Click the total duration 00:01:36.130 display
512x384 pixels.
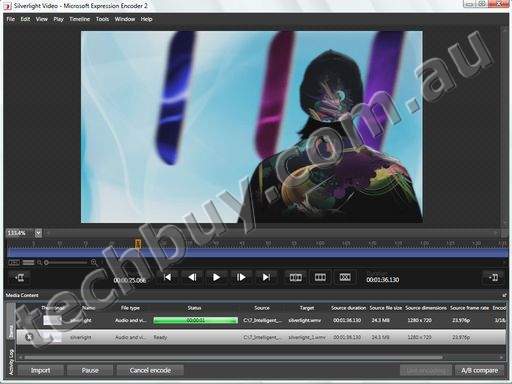(383, 280)
